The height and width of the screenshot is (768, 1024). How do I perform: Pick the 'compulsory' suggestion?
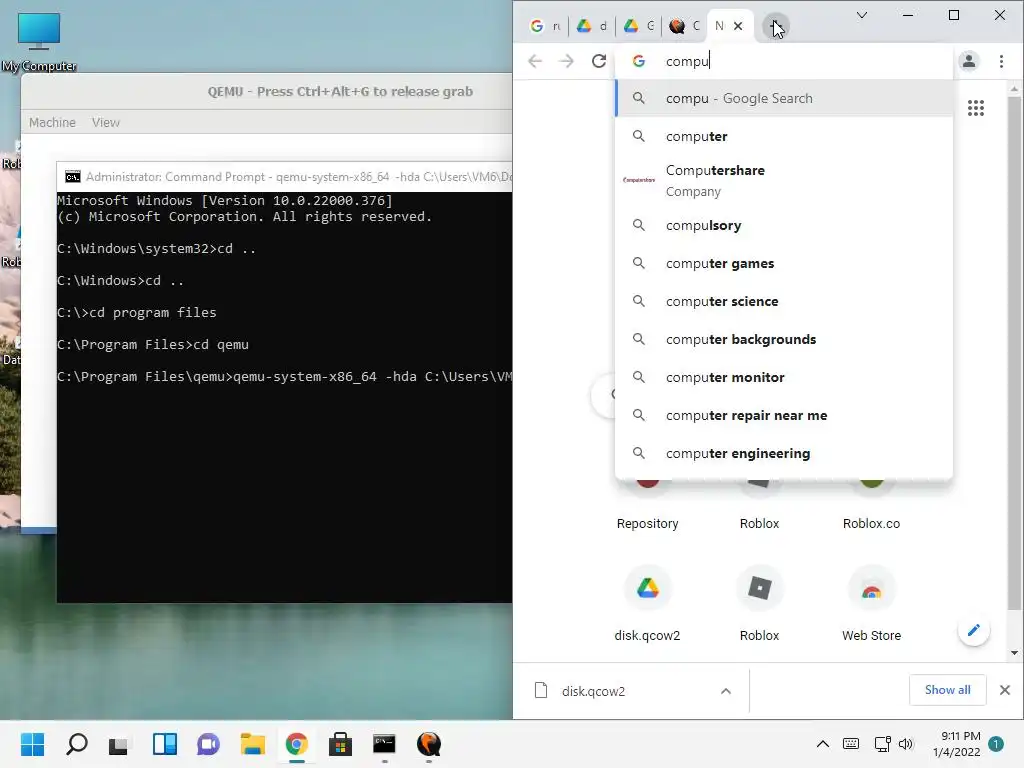tap(784, 225)
